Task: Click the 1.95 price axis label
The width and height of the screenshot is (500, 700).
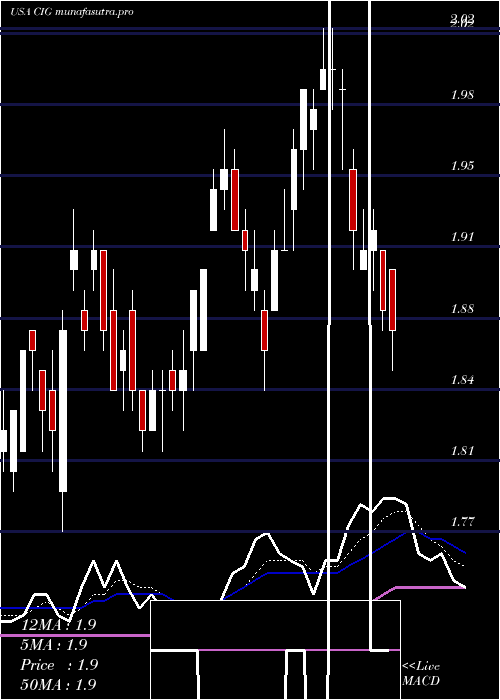Action: (462, 166)
